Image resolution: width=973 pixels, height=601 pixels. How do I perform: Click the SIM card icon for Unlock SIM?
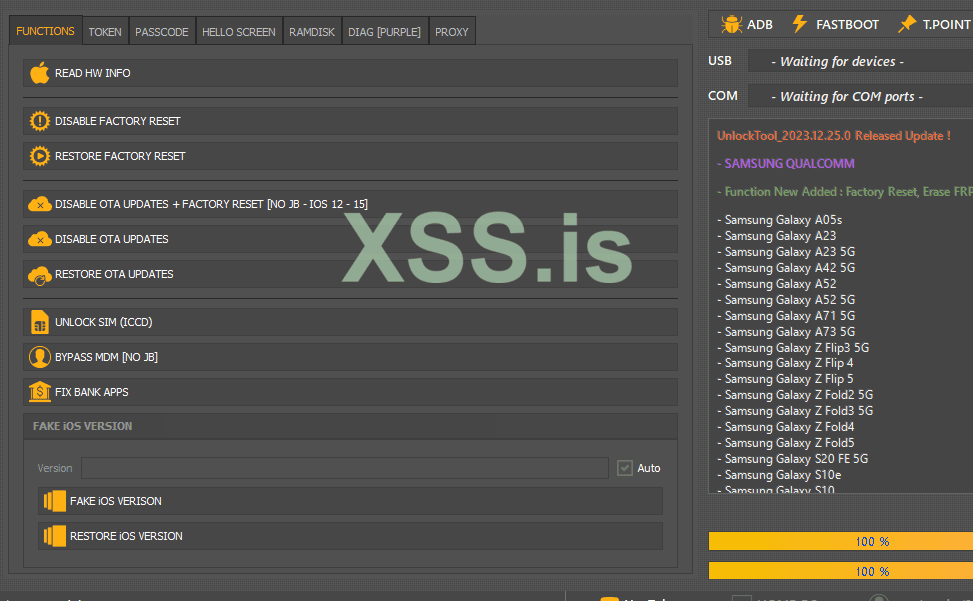click(39, 322)
